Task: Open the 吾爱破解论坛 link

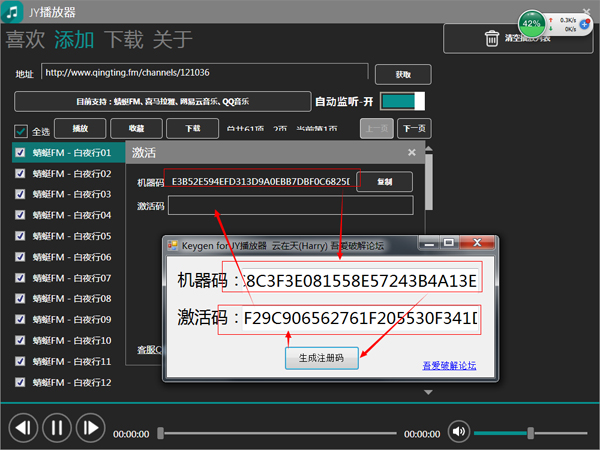Action: point(449,365)
